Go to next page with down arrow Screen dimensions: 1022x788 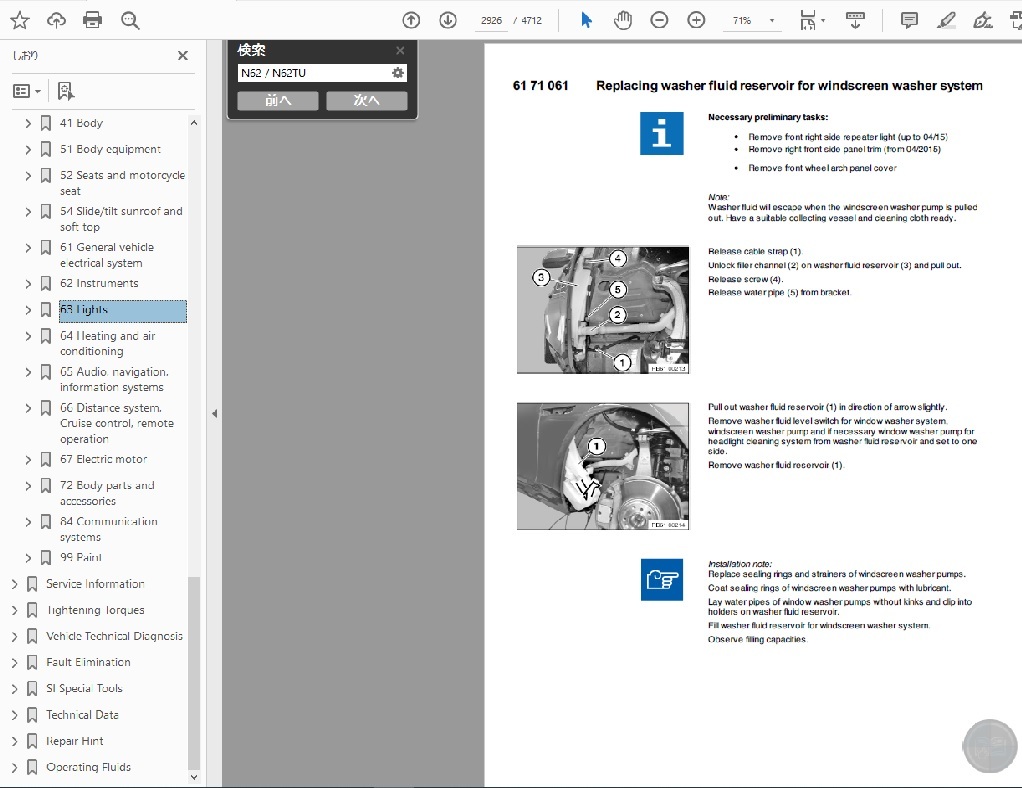[x=448, y=20]
